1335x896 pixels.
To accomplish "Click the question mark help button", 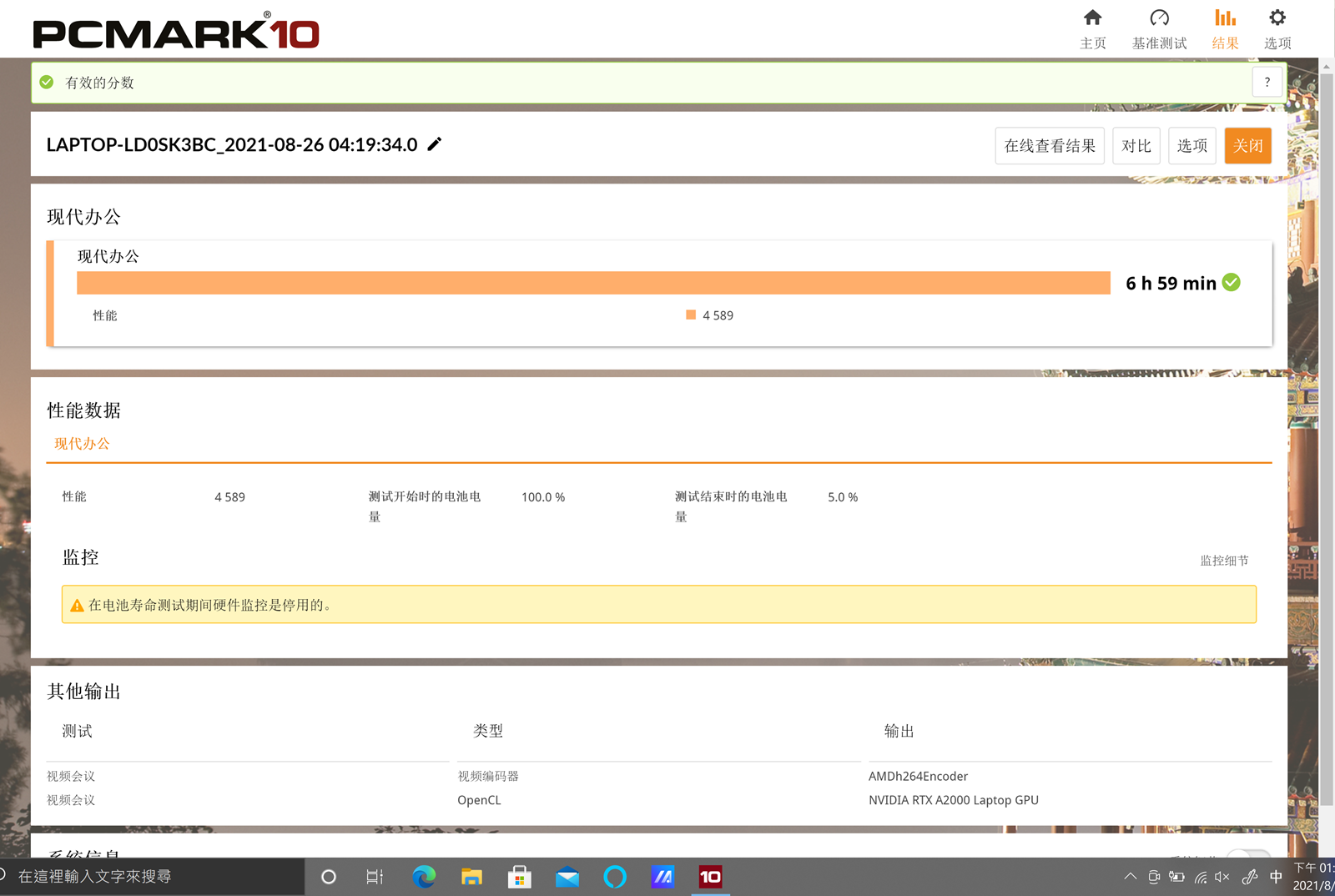I will pyautogui.click(x=1267, y=82).
